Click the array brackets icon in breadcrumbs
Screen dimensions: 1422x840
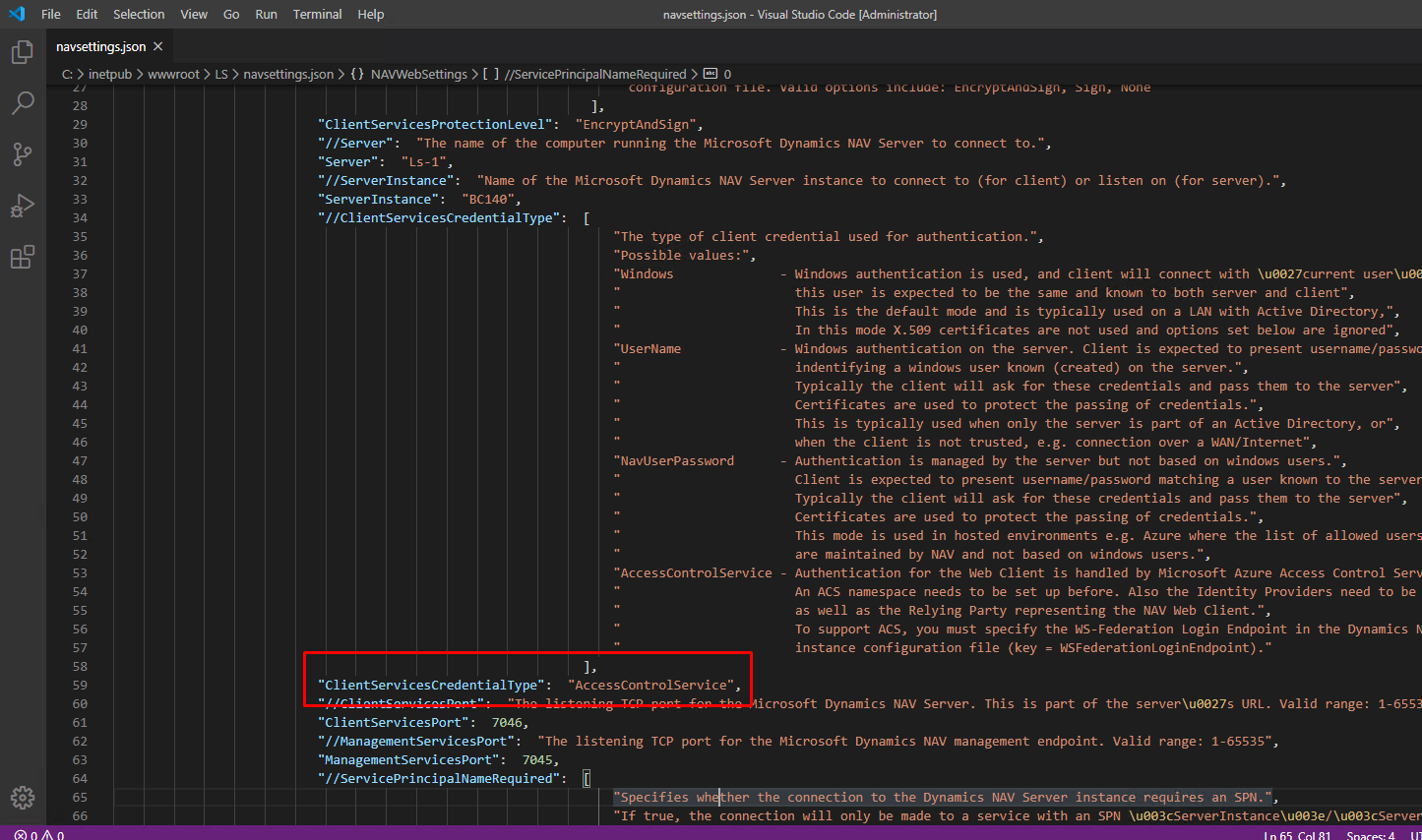pyautogui.click(x=491, y=74)
